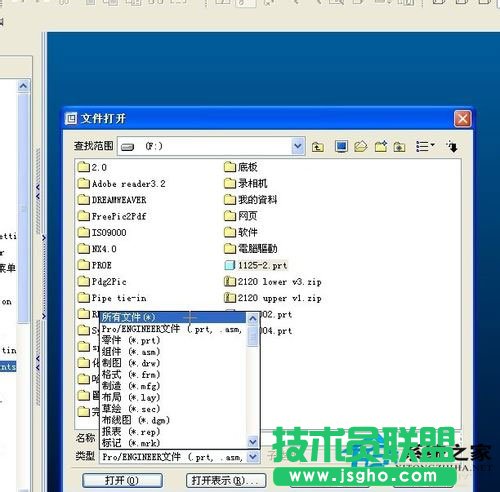Screen dimensions: 500x492
Task: Select 布局 (*.lay) file type
Action: [x=173, y=397]
